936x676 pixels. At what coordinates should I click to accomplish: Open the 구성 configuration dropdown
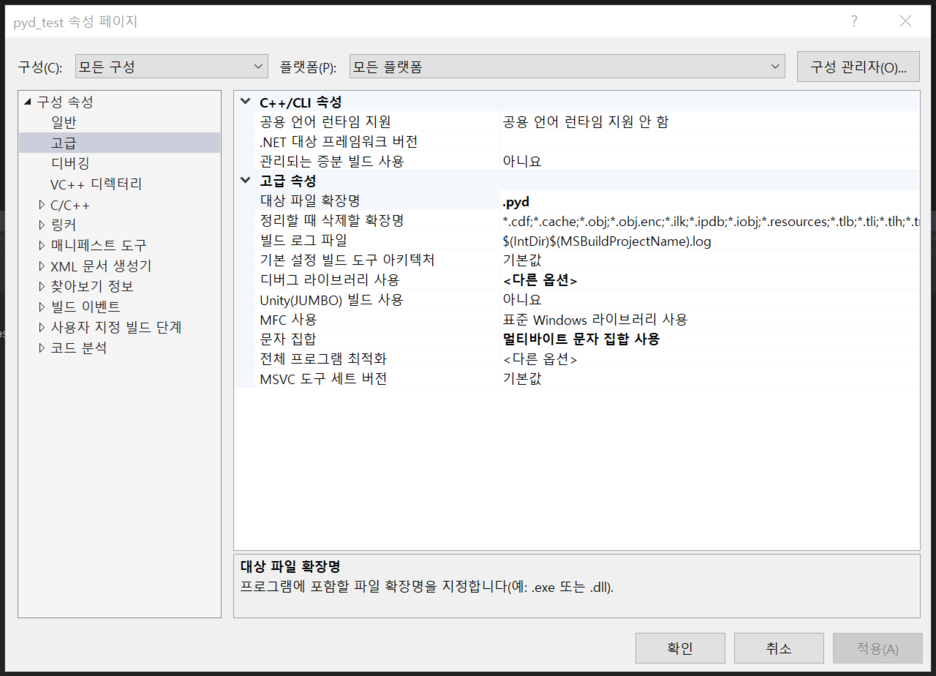[171, 67]
